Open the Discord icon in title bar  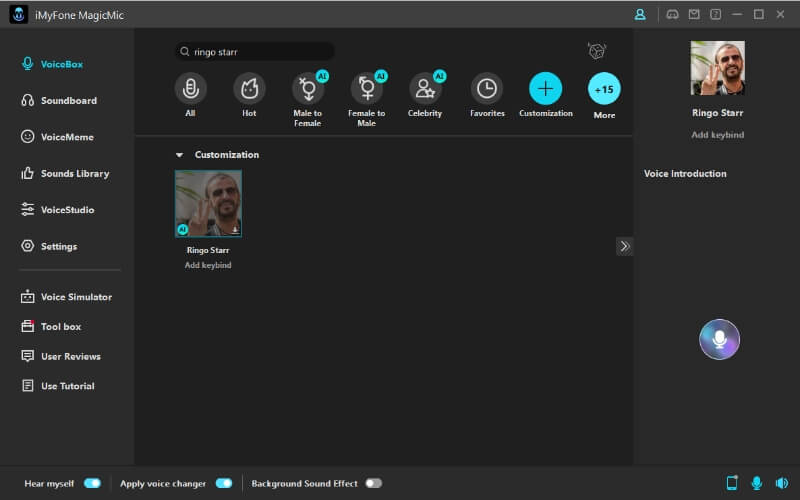(x=672, y=14)
